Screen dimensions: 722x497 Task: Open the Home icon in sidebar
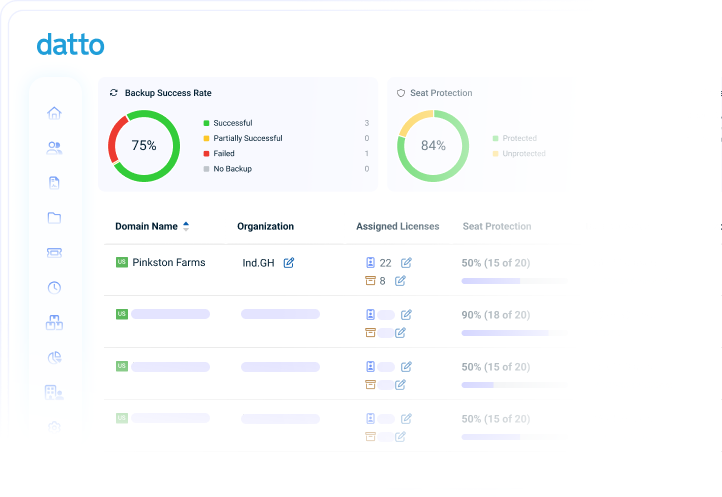click(x=54, y=113)
